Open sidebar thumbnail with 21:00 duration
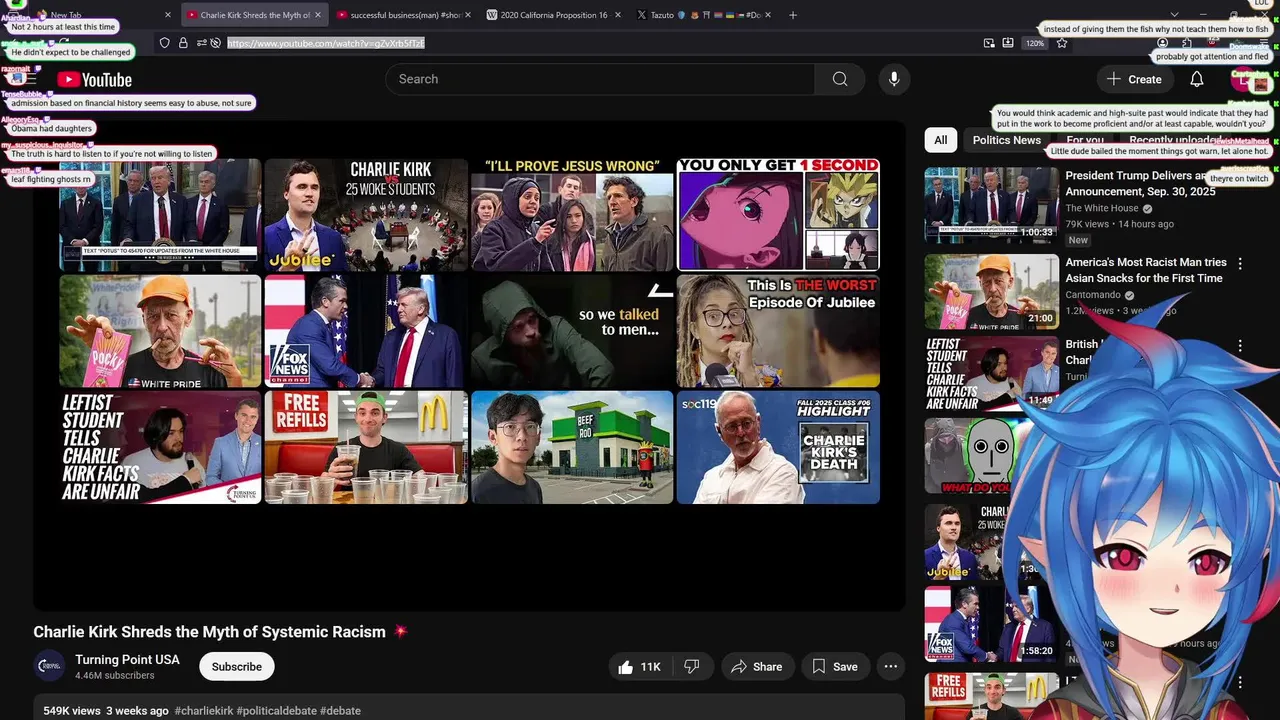This screenshot has width=1280, height=720. (x=991, y=292)
